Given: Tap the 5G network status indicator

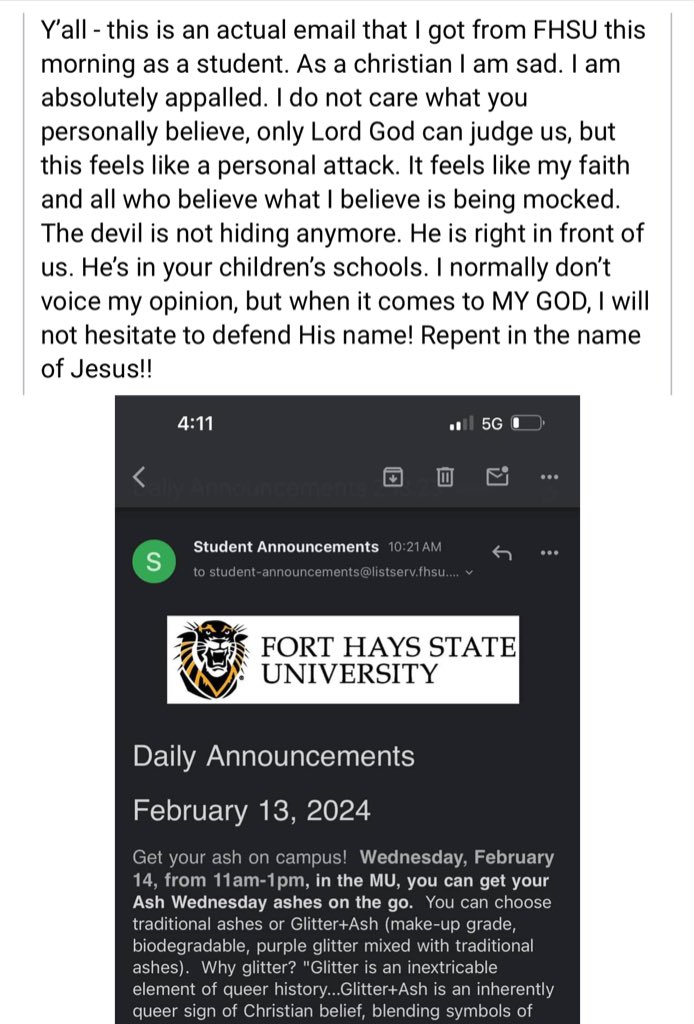Looking at the screenshot, I should coord(492,424).
